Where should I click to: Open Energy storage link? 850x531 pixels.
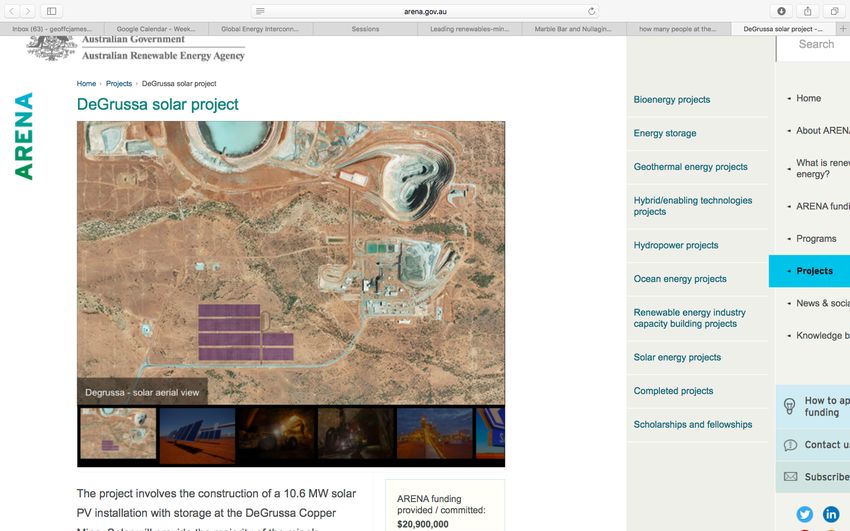pyautogui.click(x=665, y=133)
